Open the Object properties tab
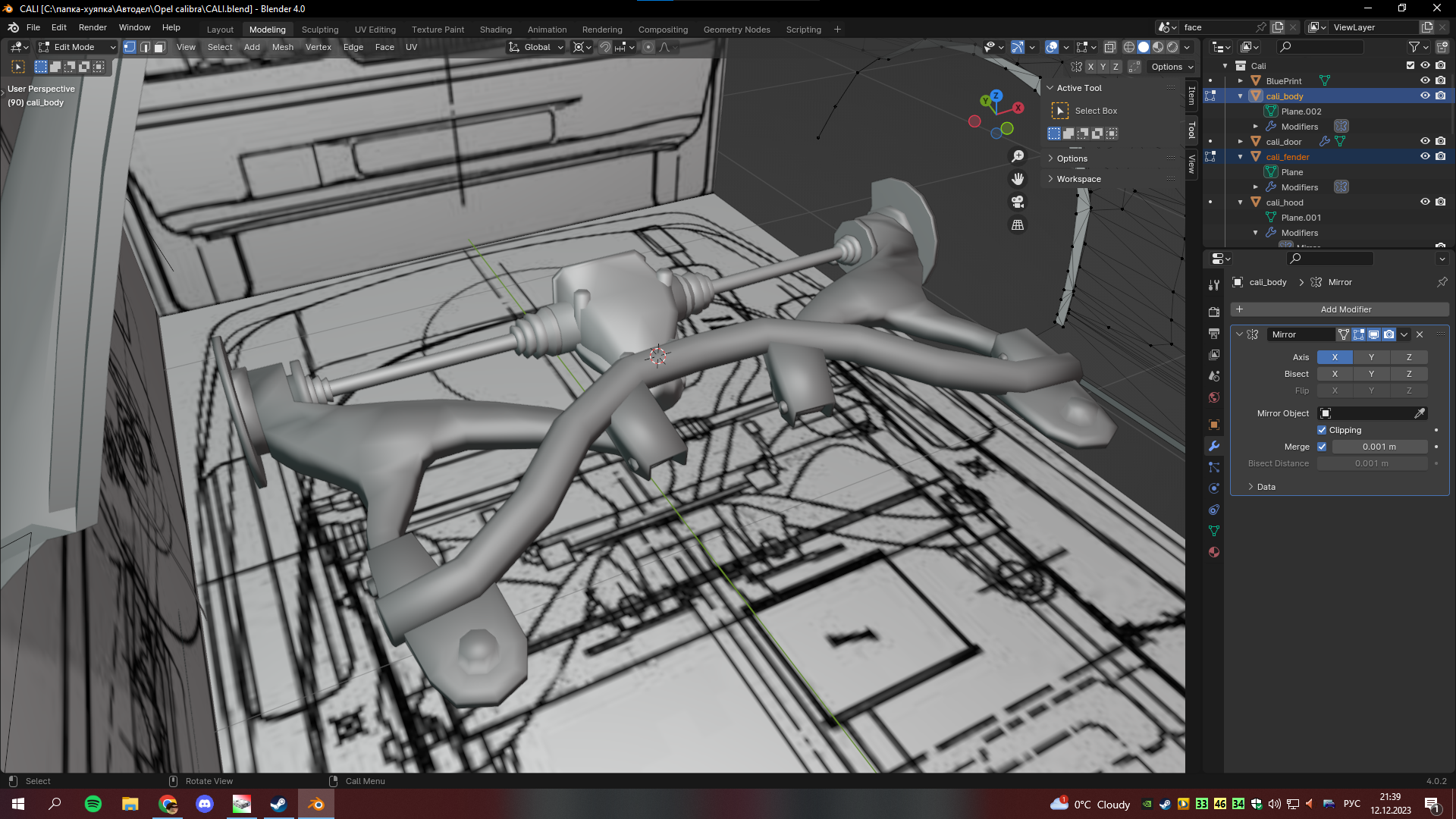The image size is (1456, 819). pos(1214,425)
